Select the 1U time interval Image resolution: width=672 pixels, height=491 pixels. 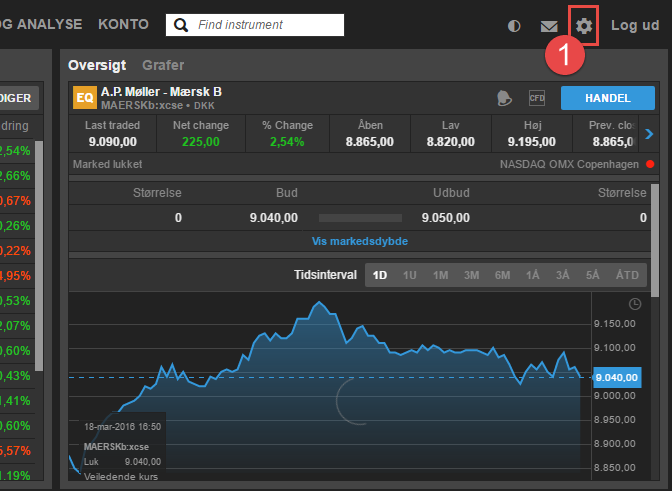[410, 275]
